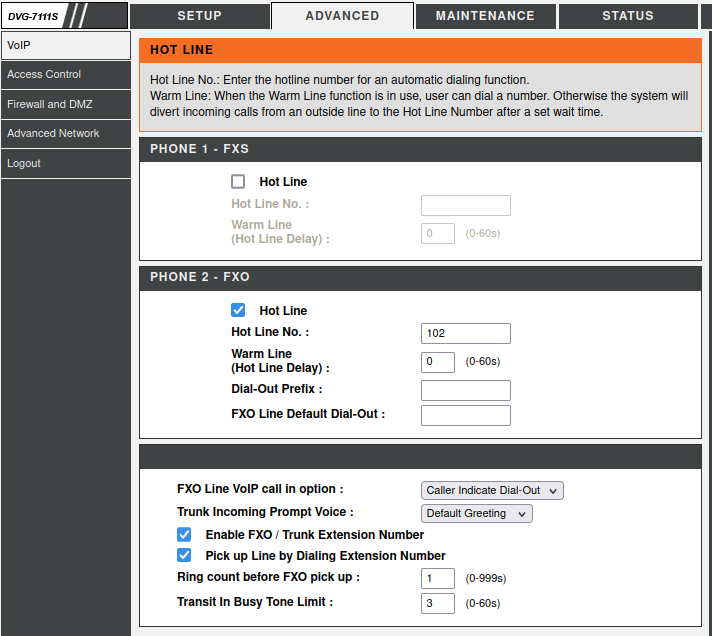Image resolution: width=712 pixels, height=636 pixels.
Task: Toggle Pick up Line by Dialing Extension
Action: (x=184, y=555)
